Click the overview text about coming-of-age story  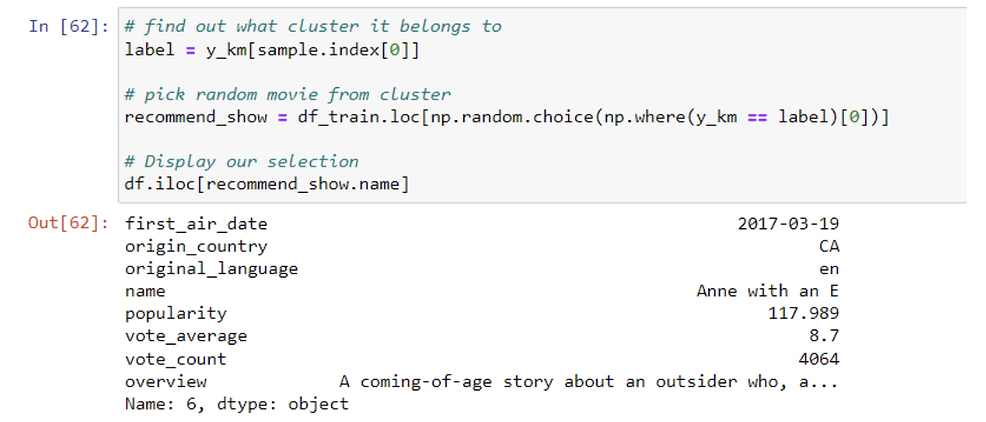589,382
